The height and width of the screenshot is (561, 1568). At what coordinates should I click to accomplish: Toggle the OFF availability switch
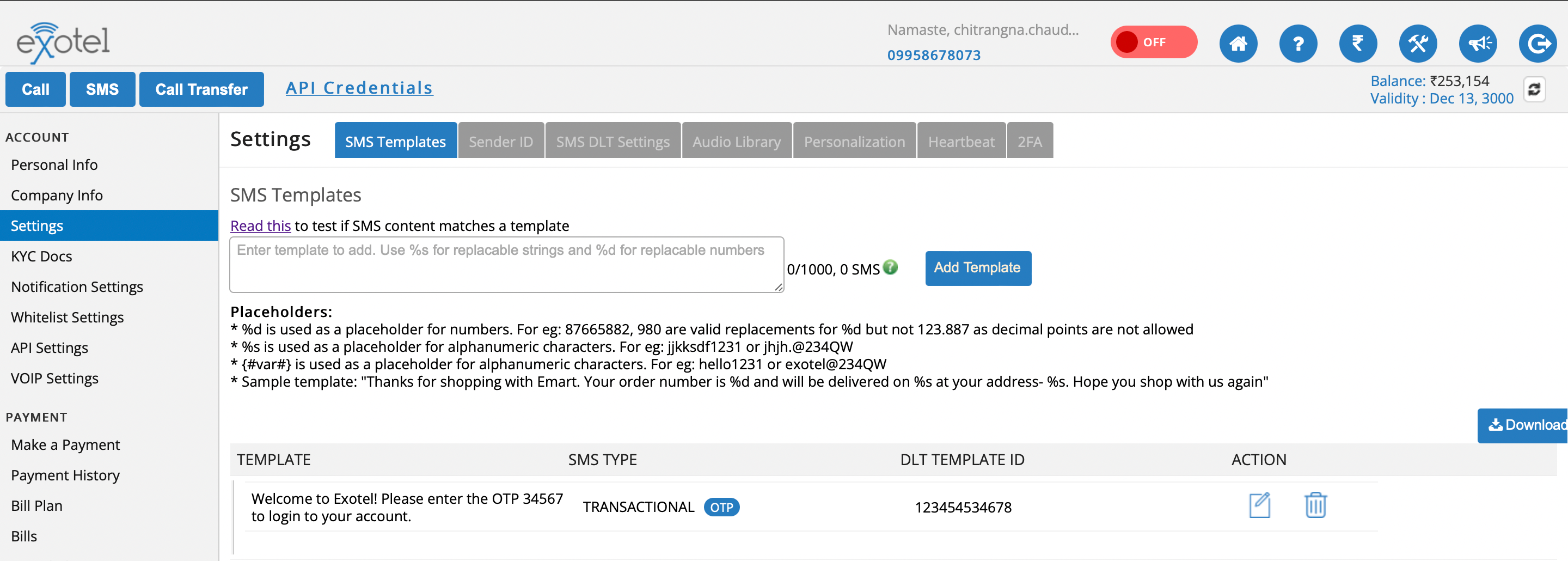click(1154, 42)
